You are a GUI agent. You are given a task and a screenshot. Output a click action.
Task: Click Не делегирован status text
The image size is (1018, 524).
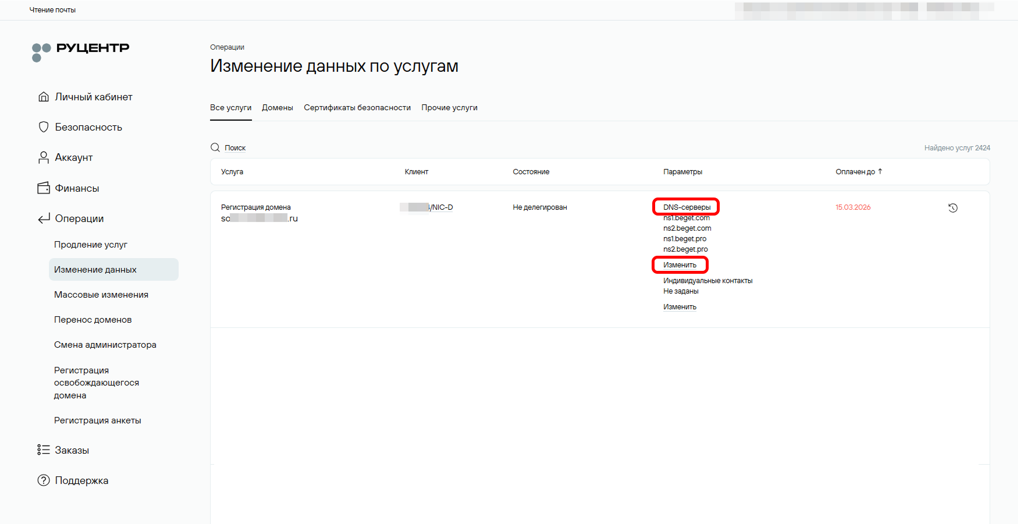(x=540, y=207)
